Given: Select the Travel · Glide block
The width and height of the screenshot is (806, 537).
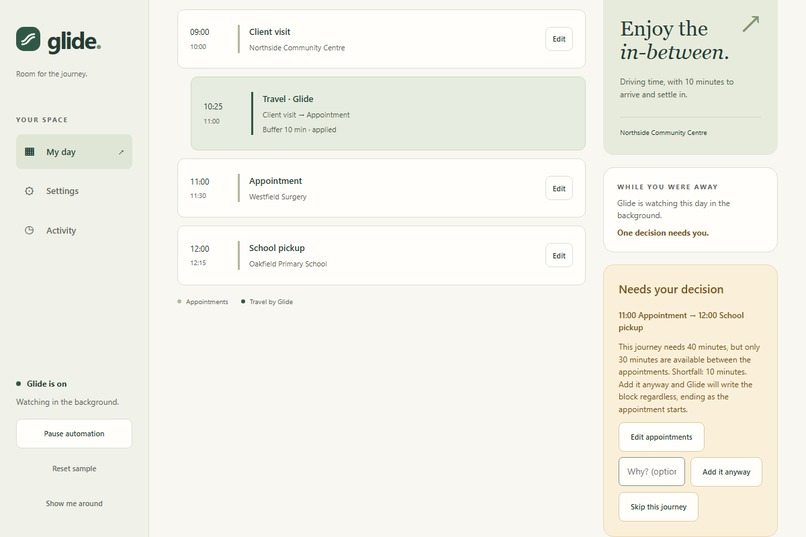Looking at the screenshot, I should tap(388, 114).
